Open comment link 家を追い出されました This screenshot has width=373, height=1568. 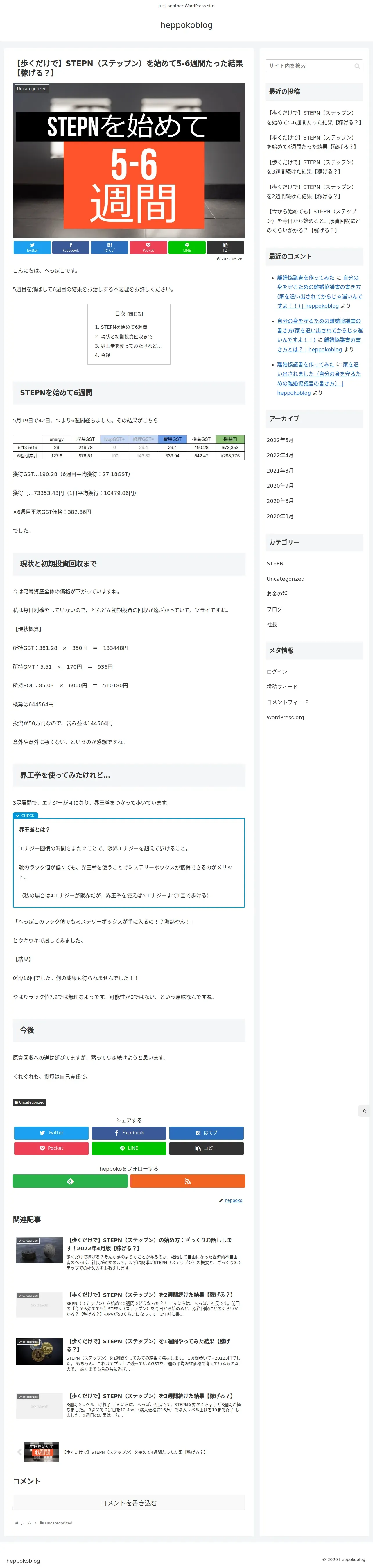pos(319,379)
